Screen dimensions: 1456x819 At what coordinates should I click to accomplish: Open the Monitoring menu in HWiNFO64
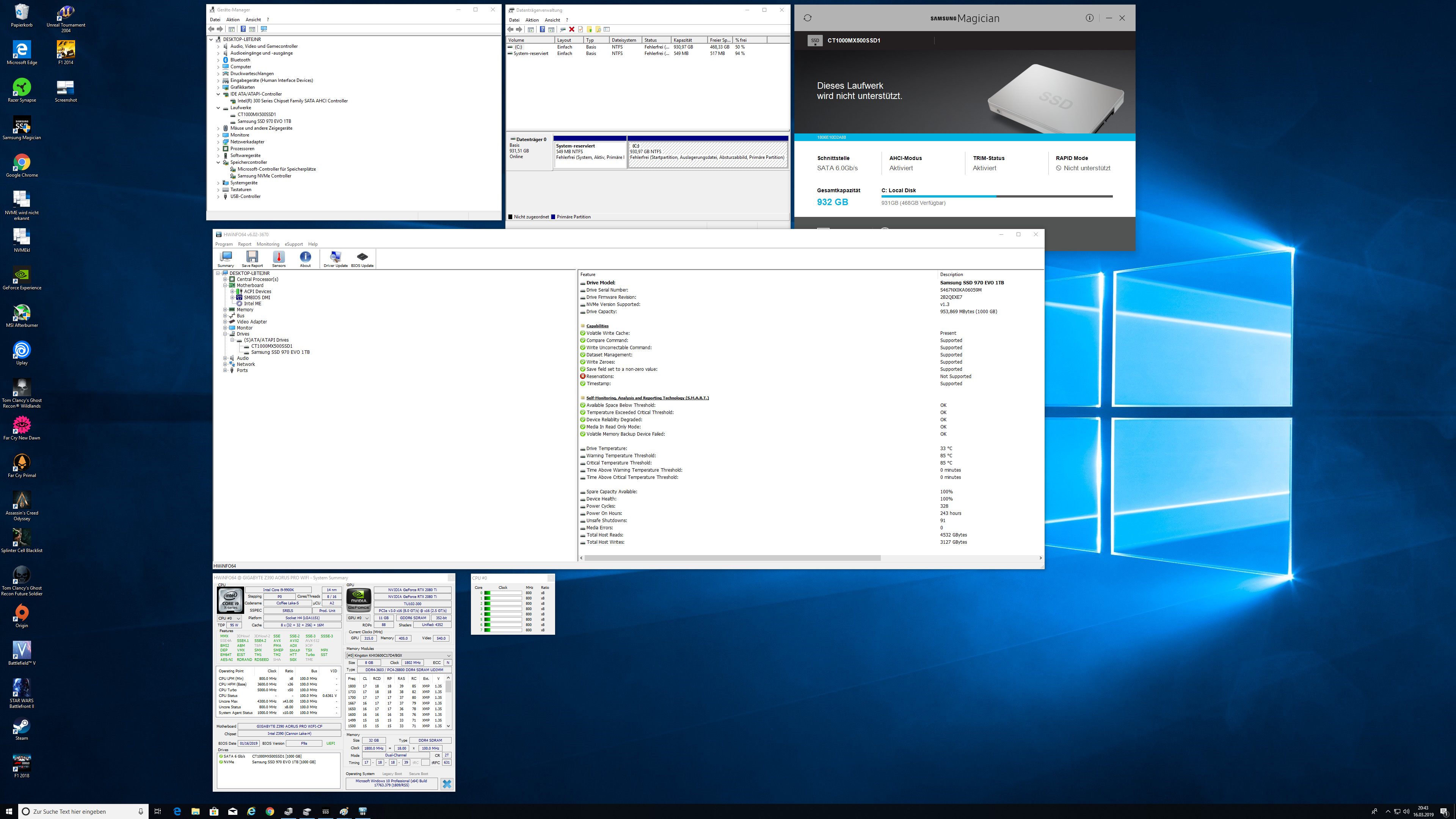tap(268, 243)
